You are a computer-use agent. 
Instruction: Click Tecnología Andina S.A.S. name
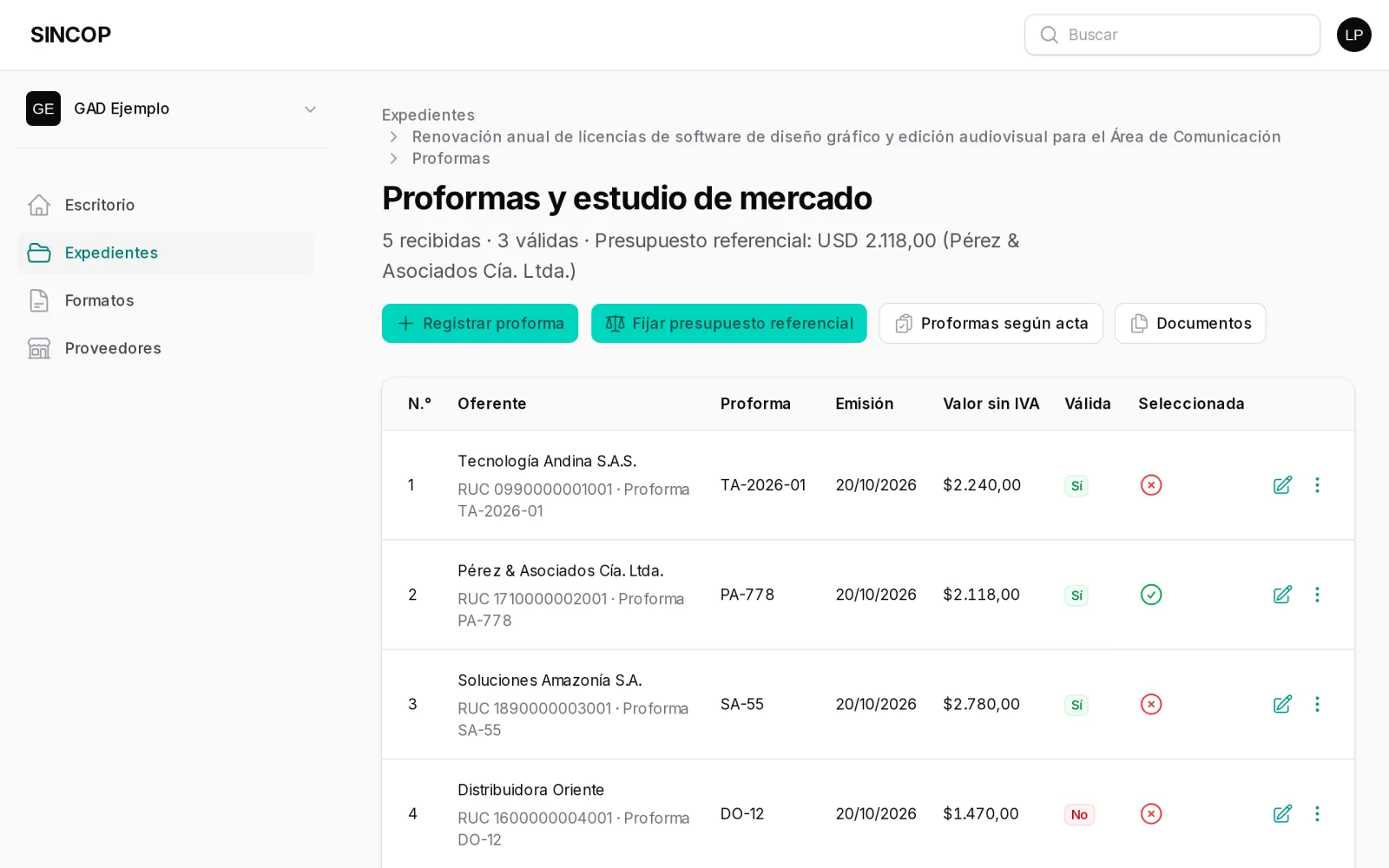tap(547, 461)
